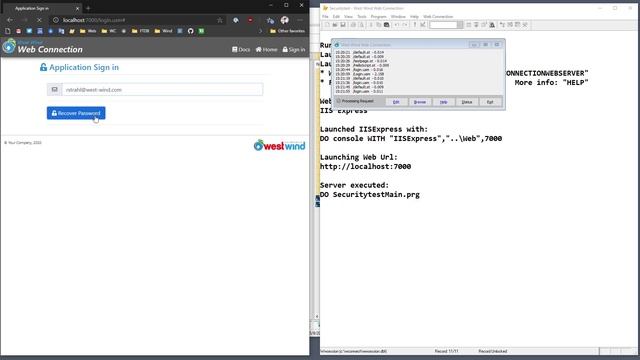Image resolution: width=640 pixels, height=360 pixels.
Task: Open the database combo box in FoxPro toolbar
Action: tap(446, 25)
